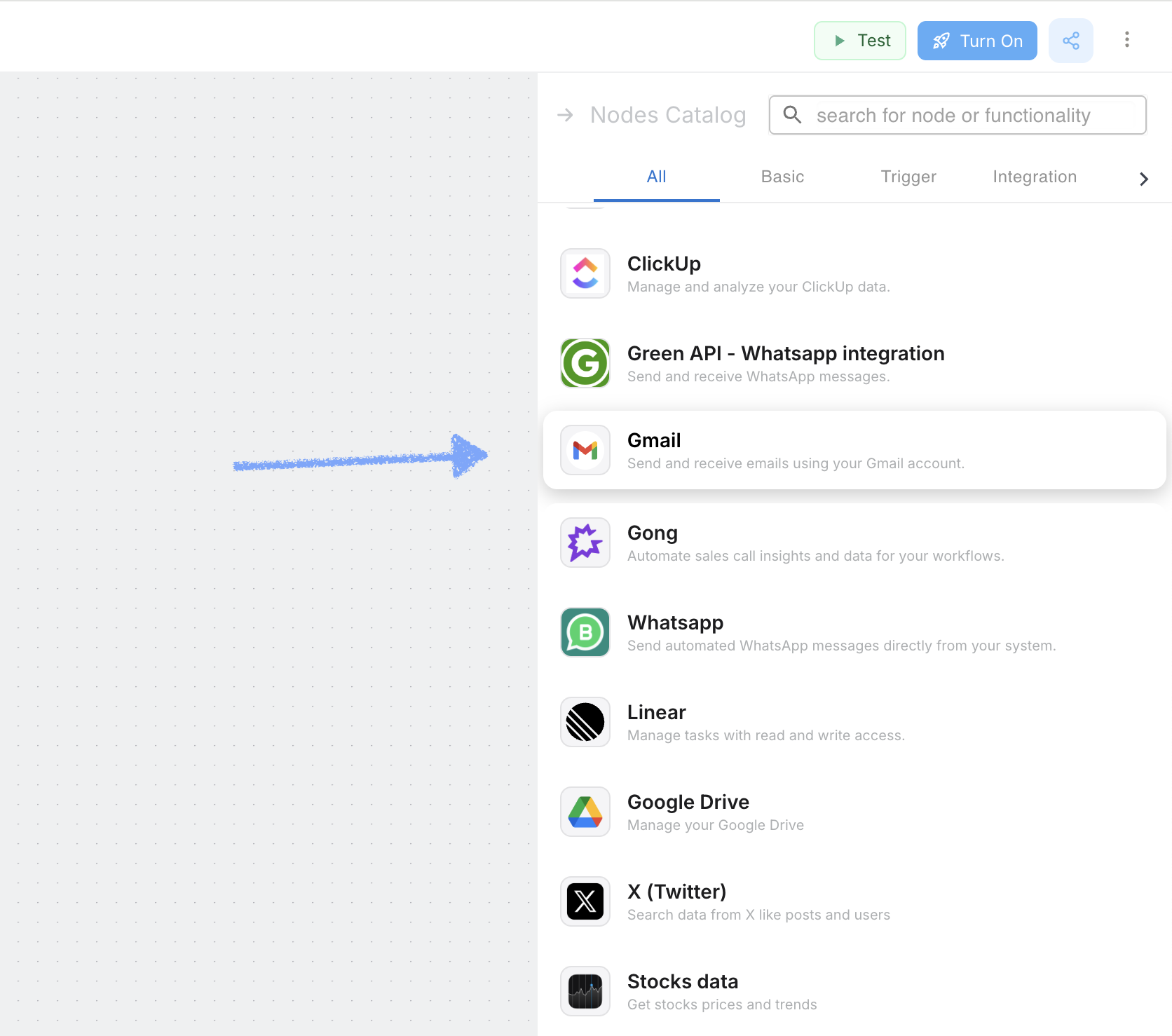The height and width of the screenshot is (1036, 1172).
Task: Click the Turn On button
Action: 977,41
